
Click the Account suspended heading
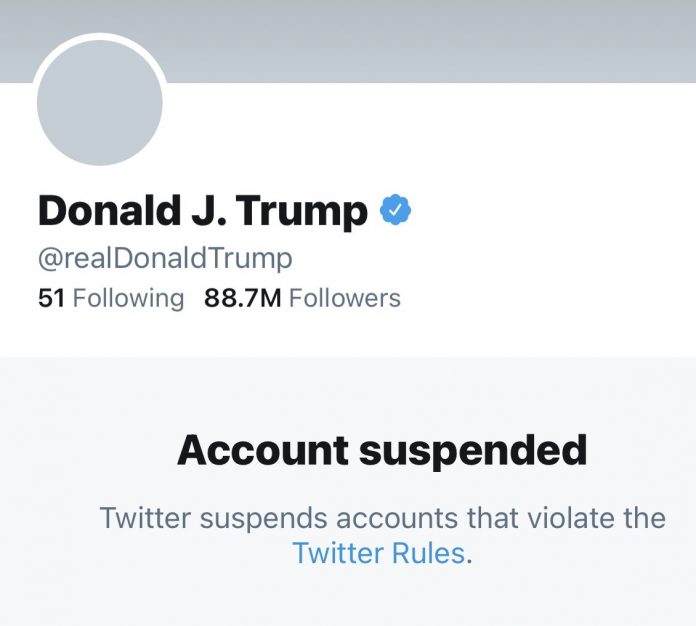coord(382,451)
